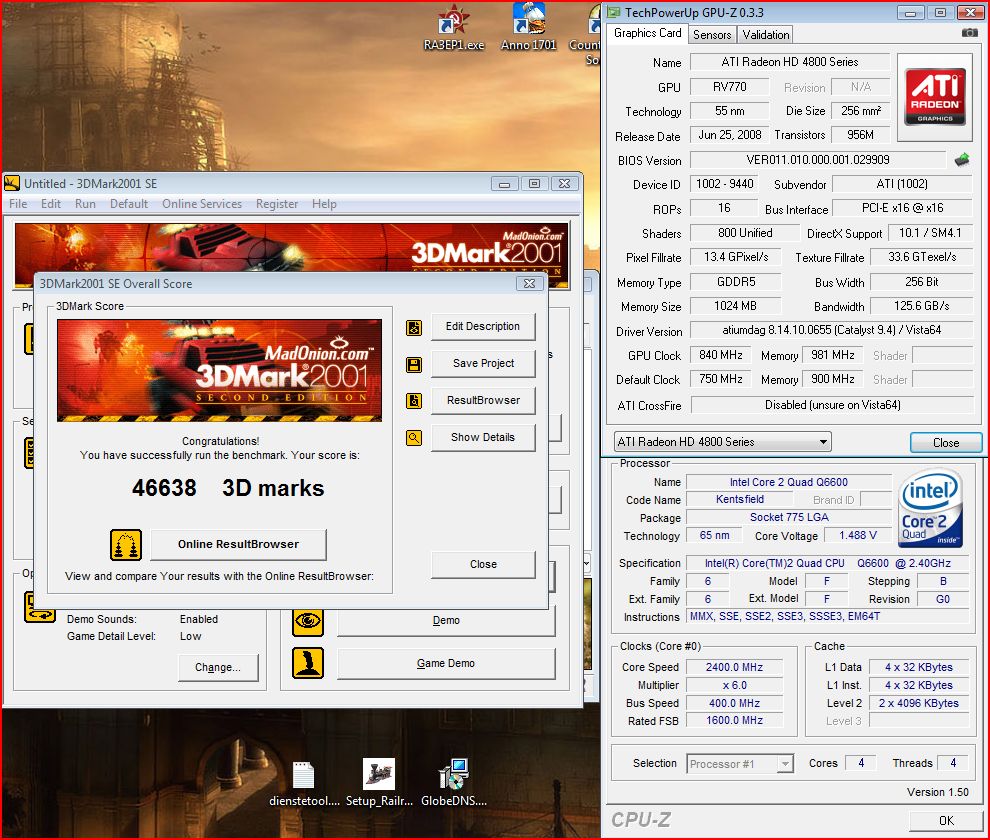Screen dimensions: 990x840
Task: Click the eye icon beside Demo
Action: pos(308,620)
